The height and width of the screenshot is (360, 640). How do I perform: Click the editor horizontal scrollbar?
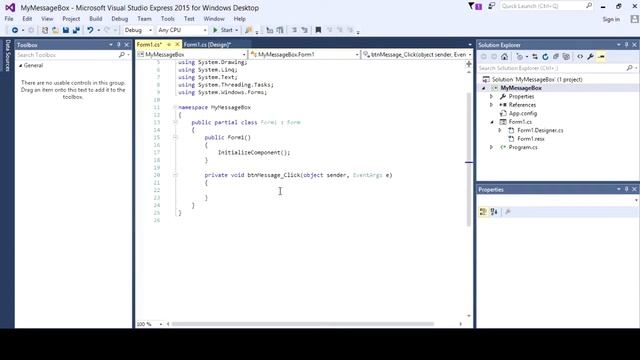302,324
